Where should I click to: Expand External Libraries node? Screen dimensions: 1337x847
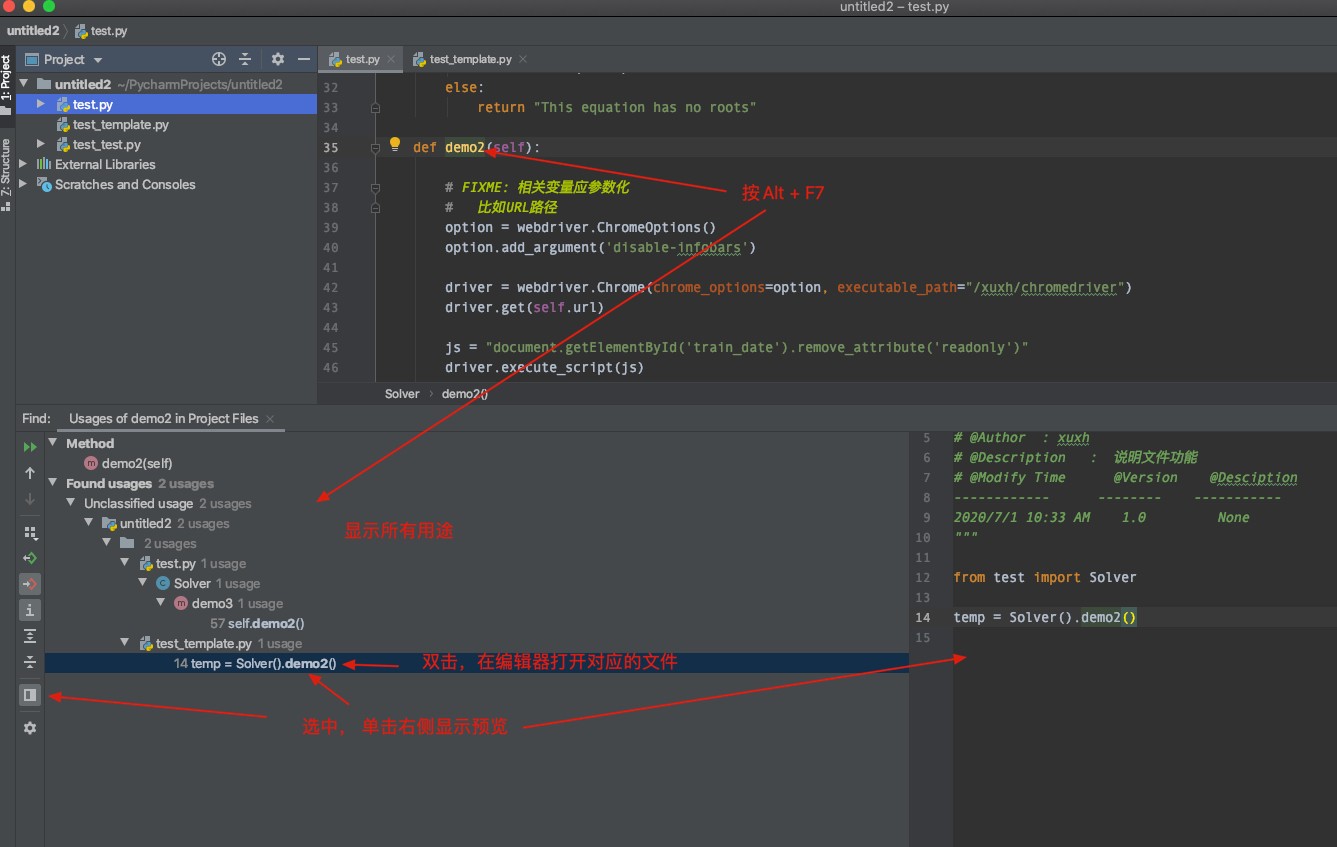(x=24, y=164)
